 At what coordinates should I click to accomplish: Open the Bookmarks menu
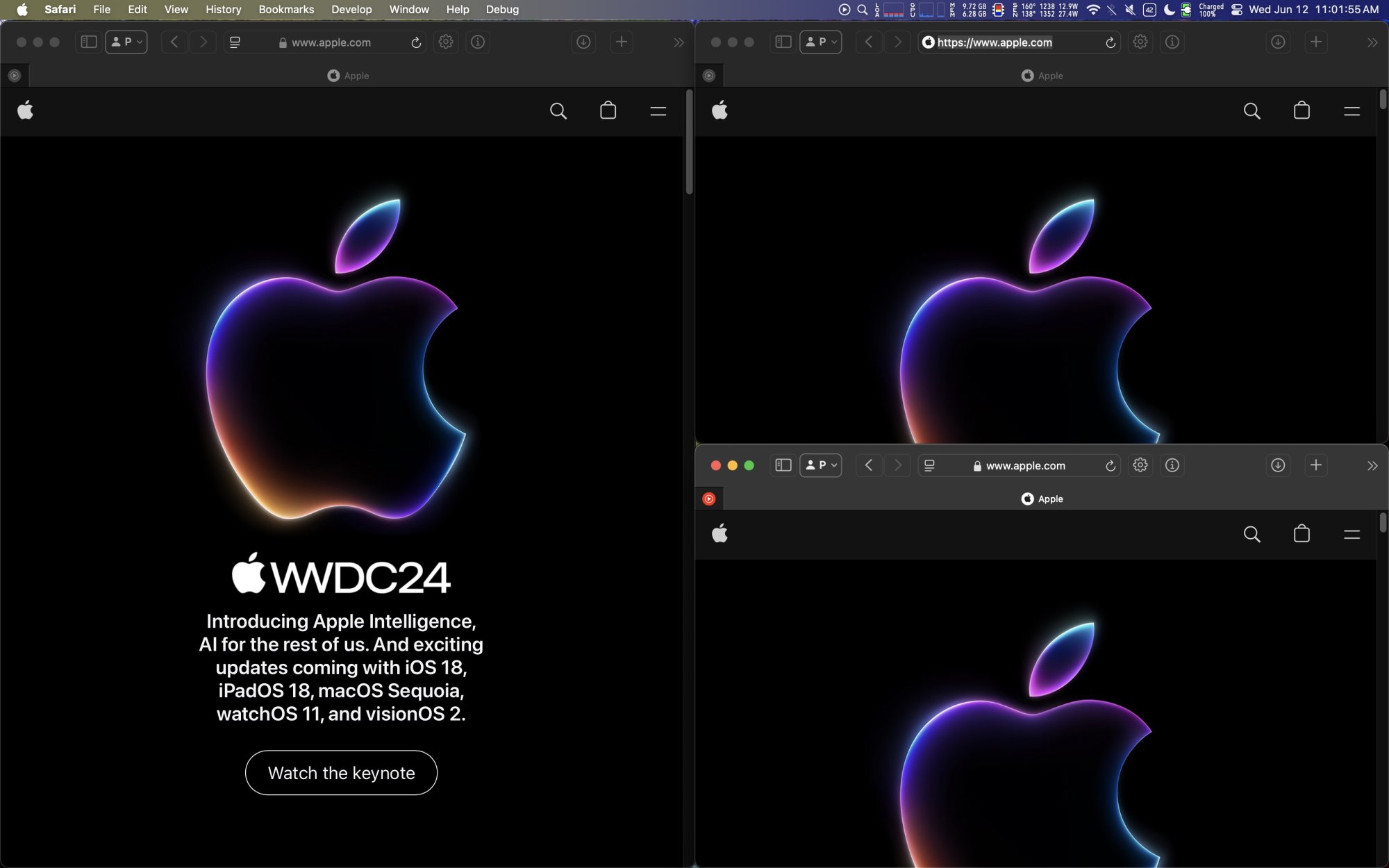(286, 10)
